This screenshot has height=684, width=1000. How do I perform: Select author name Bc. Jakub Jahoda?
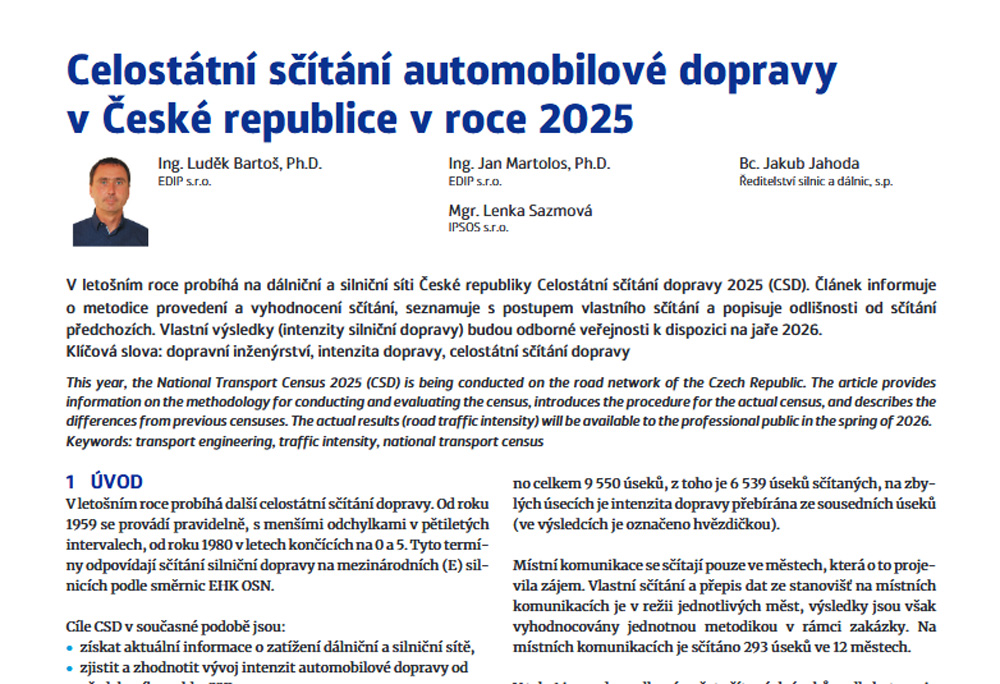click(799, 164)
